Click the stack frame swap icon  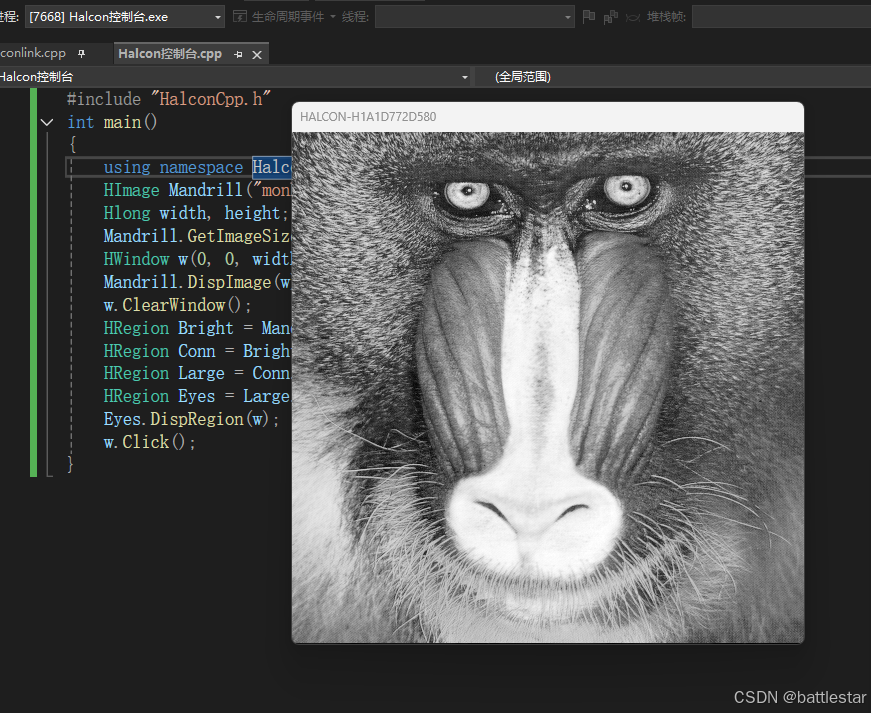pos(633,18)
